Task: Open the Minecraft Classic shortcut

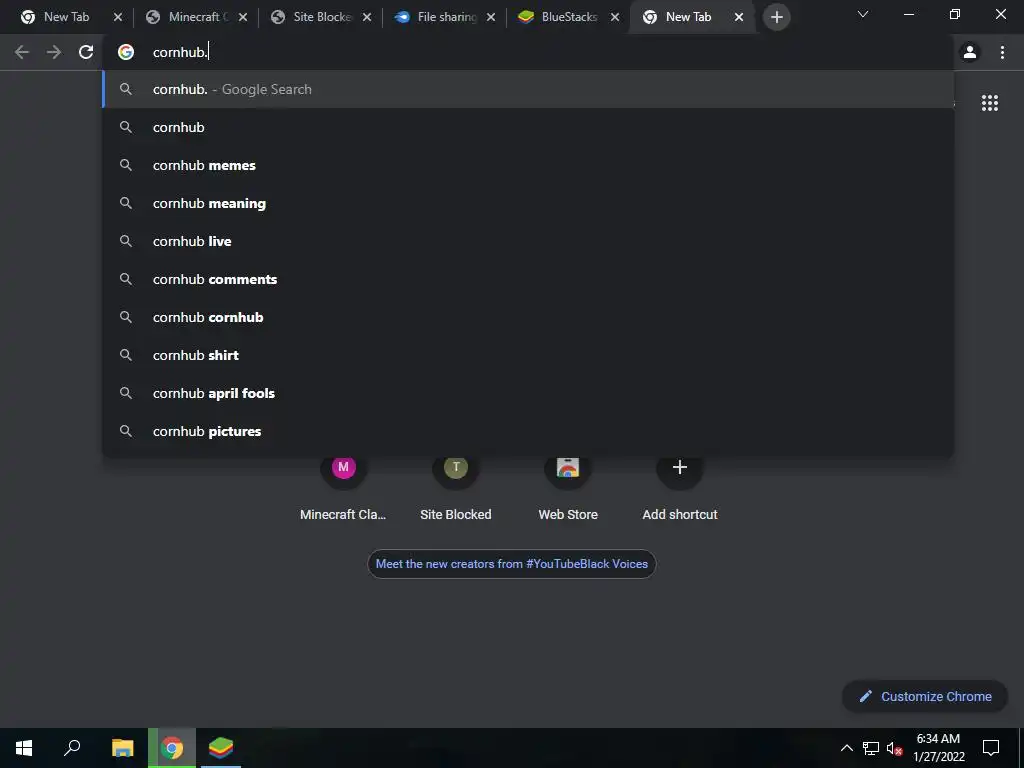Action: (x=343, y=487)
